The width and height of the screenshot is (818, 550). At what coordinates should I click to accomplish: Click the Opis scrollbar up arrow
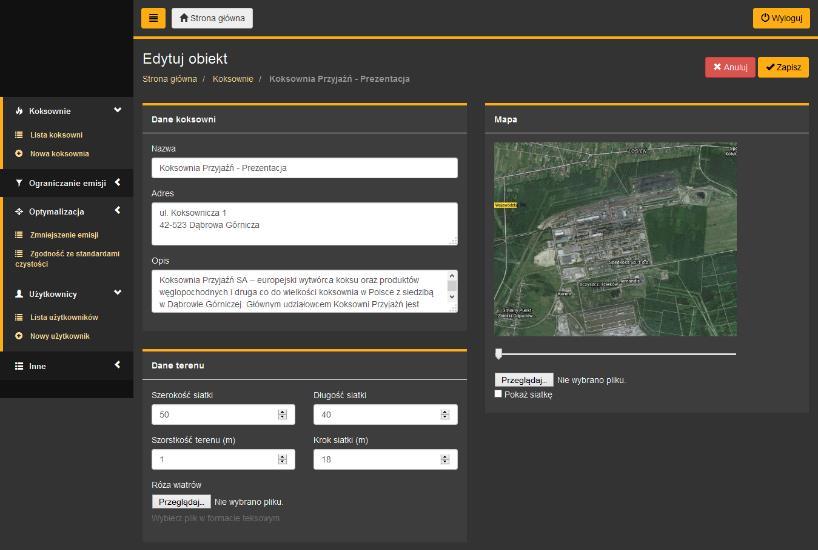(452, 276)
